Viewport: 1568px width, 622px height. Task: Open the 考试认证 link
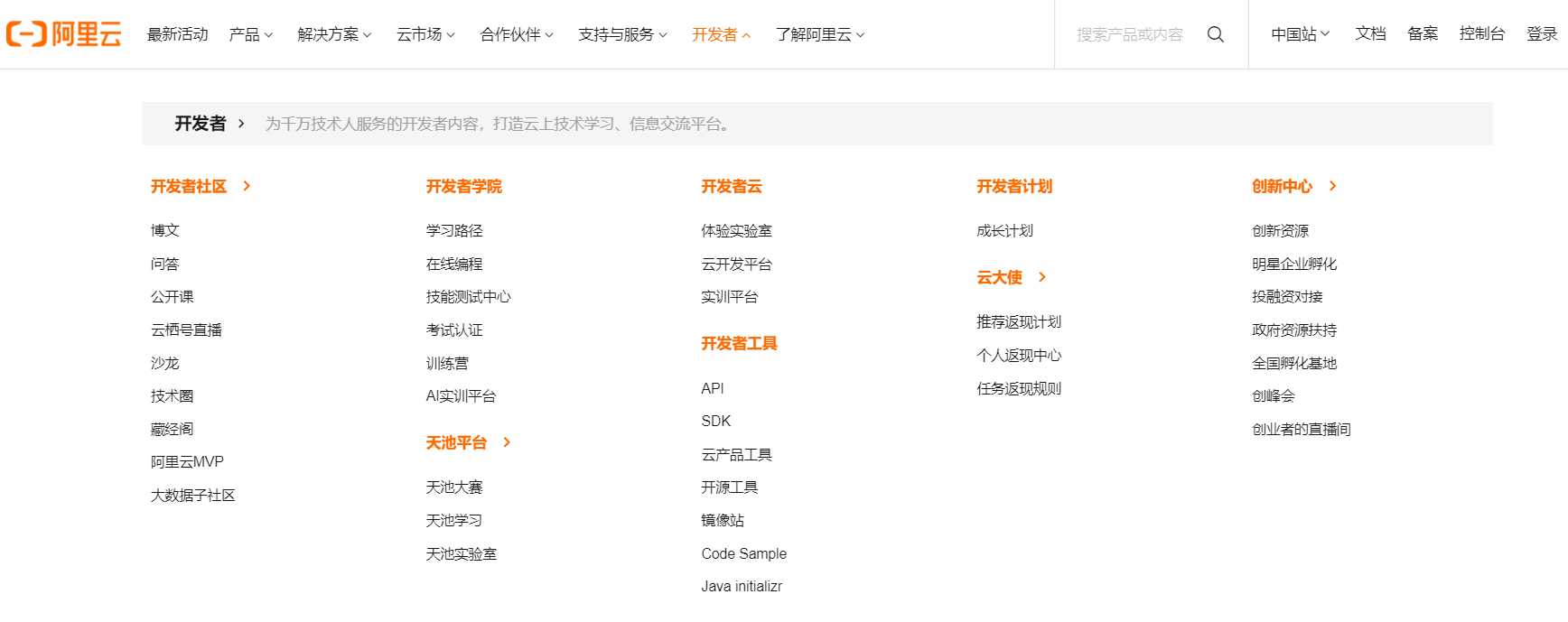coord(454,330)
